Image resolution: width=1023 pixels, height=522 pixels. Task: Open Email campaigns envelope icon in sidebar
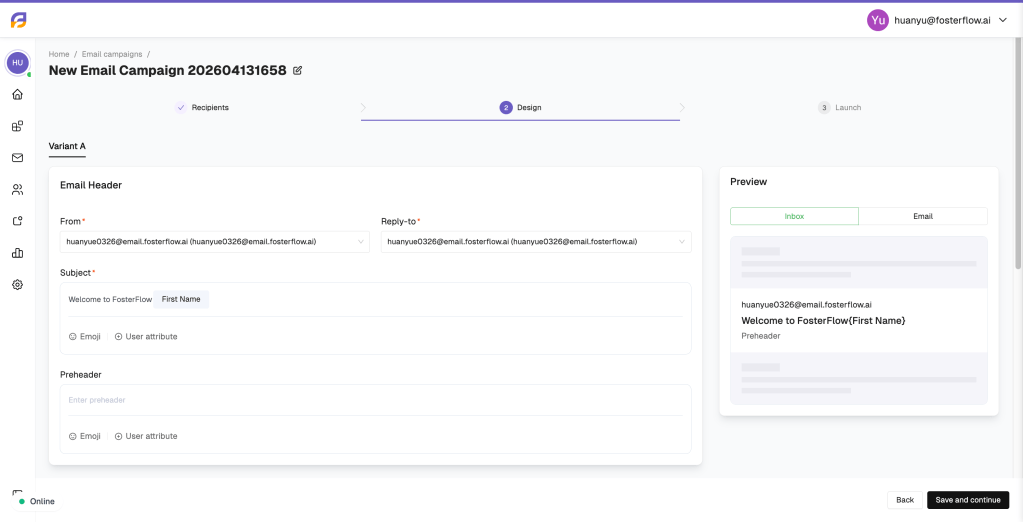(x=18, y=157)
